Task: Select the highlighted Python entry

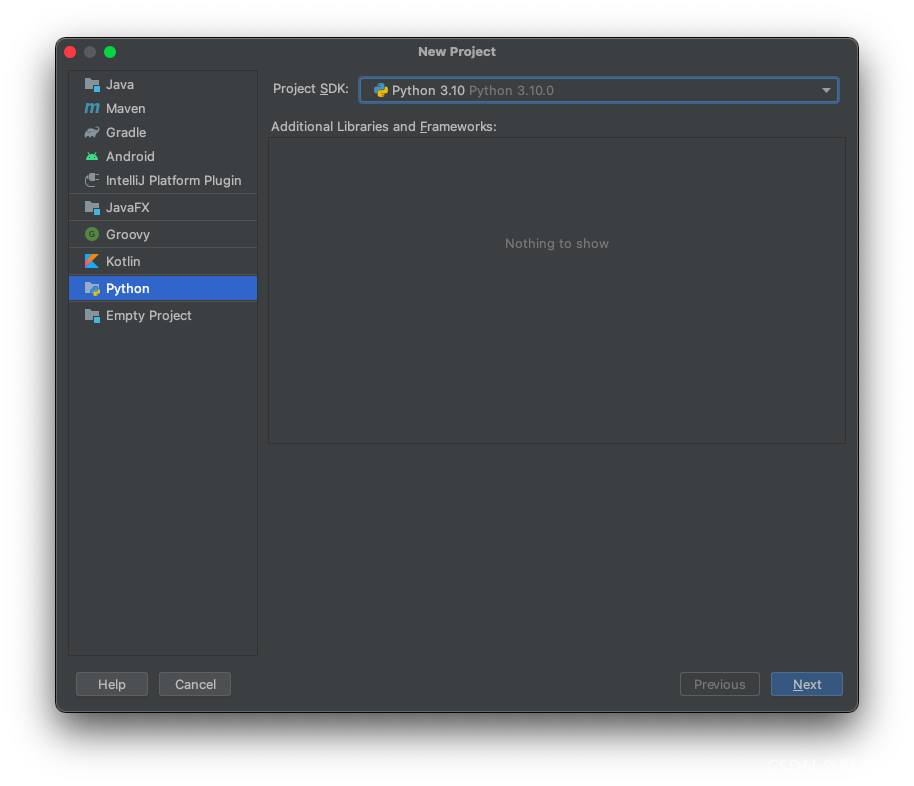Action: point(163,289)
